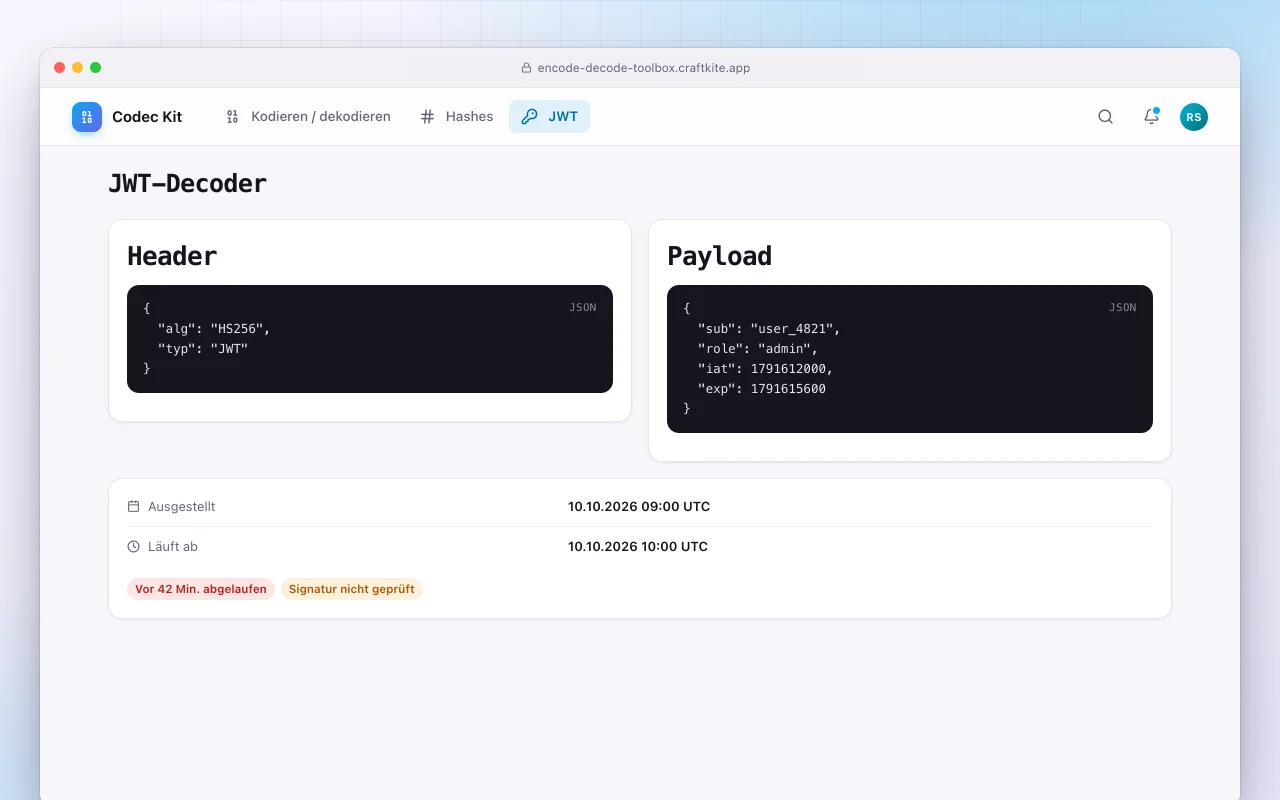
Task: Click the Codec Kit logo icon
Action: [x=87, y=117]
